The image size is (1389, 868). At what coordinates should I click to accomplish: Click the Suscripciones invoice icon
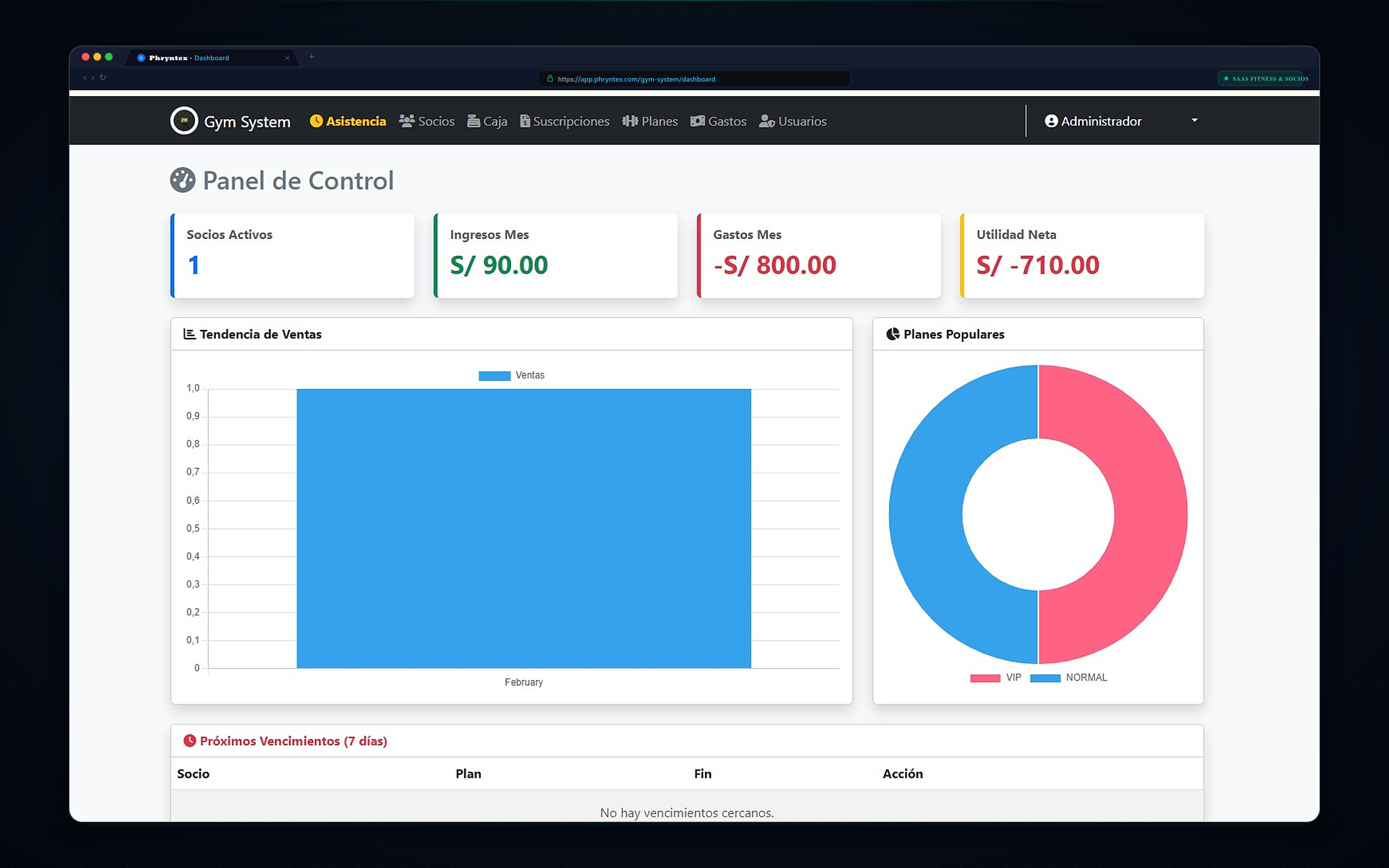point(525,121)
